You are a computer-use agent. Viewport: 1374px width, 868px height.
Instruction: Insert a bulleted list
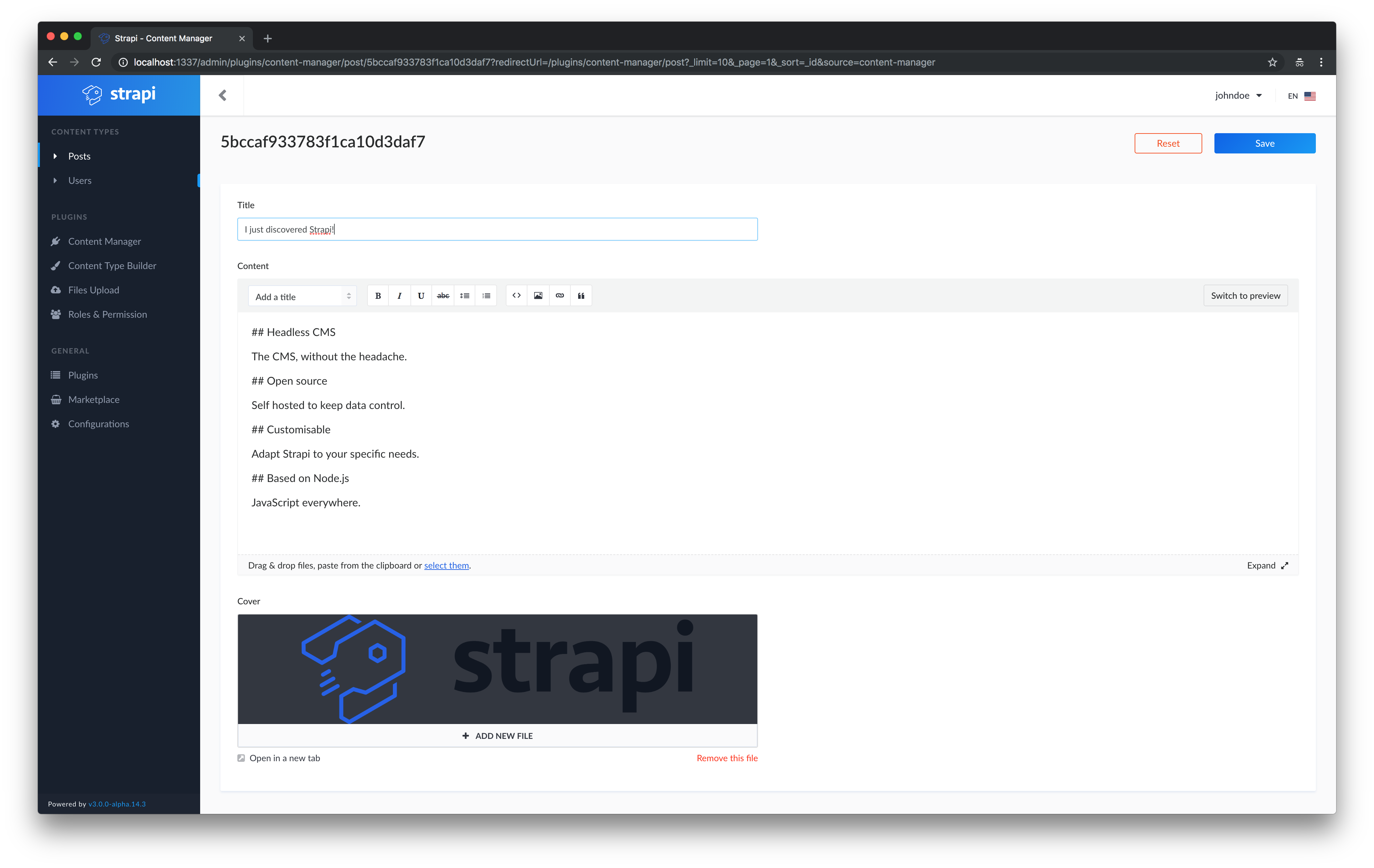point(465,295)
